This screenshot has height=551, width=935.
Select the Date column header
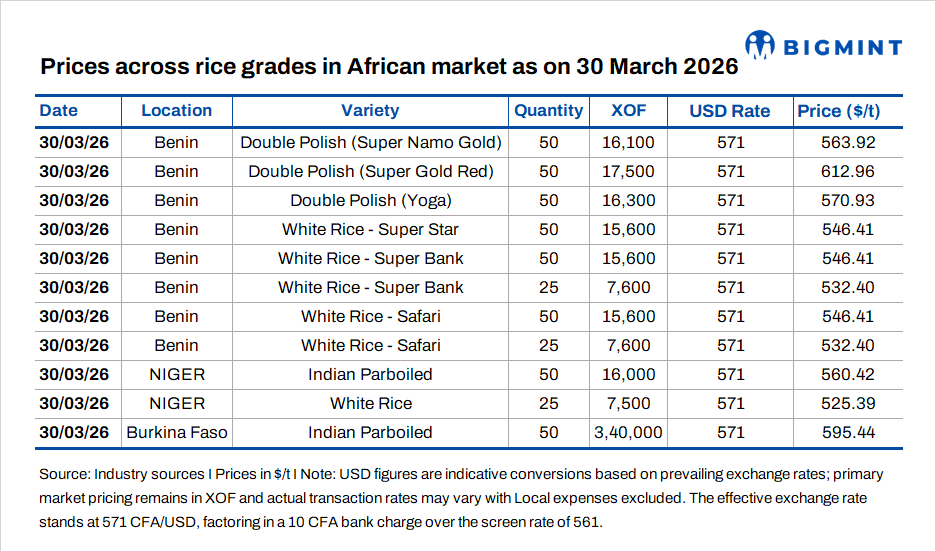pos(59,111)
